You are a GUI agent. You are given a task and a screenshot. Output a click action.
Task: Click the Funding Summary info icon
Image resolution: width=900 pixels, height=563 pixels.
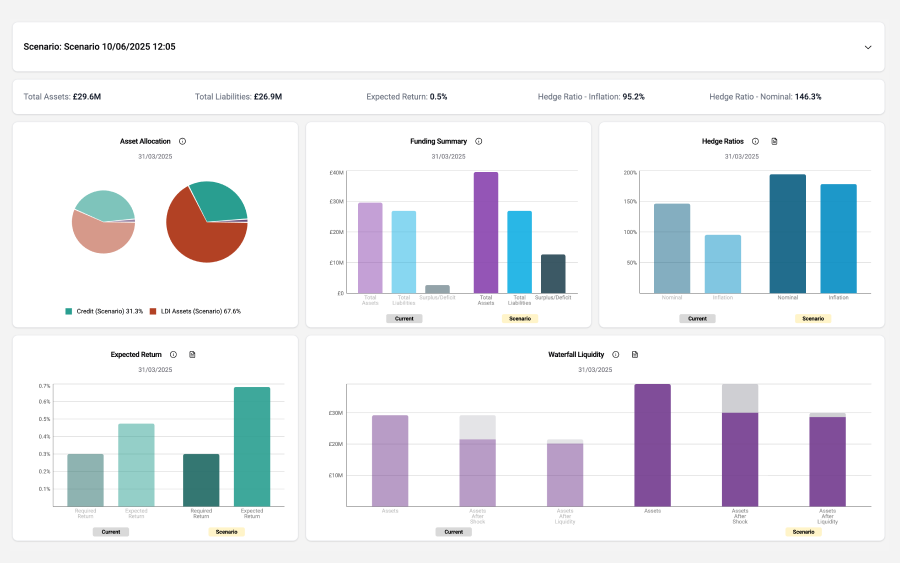tap(479, 141)
